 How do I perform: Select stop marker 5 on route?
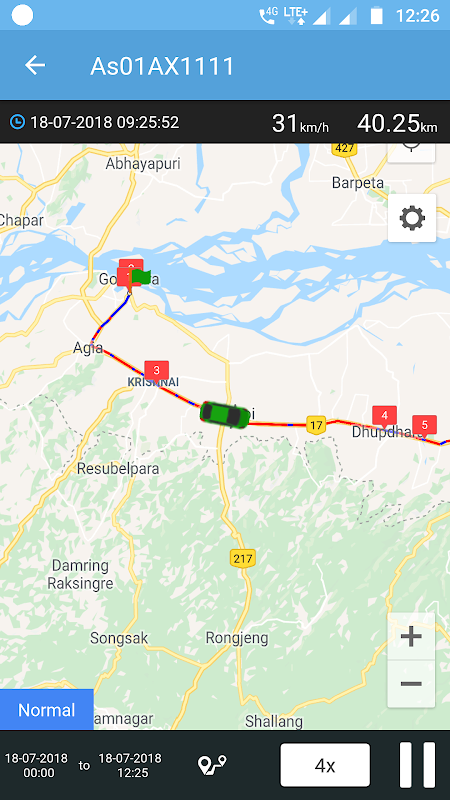coord(424,426)
